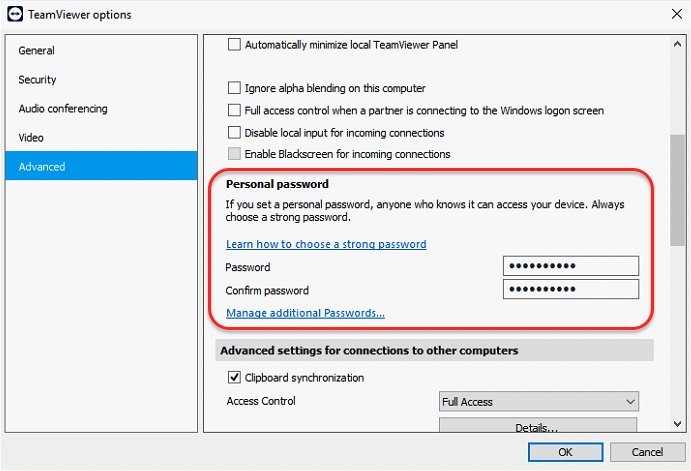Screen dimensions: 691x471
Task: Check Disable local input for incoming connections
Action: pos(234,132)
